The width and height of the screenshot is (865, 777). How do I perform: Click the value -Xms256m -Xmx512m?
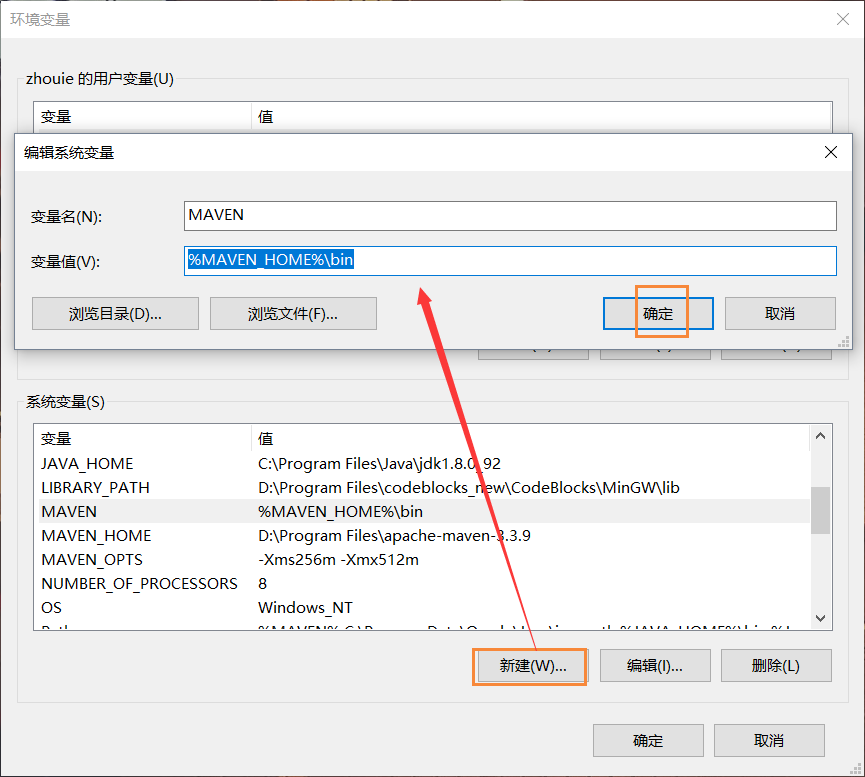pos(338,560)
